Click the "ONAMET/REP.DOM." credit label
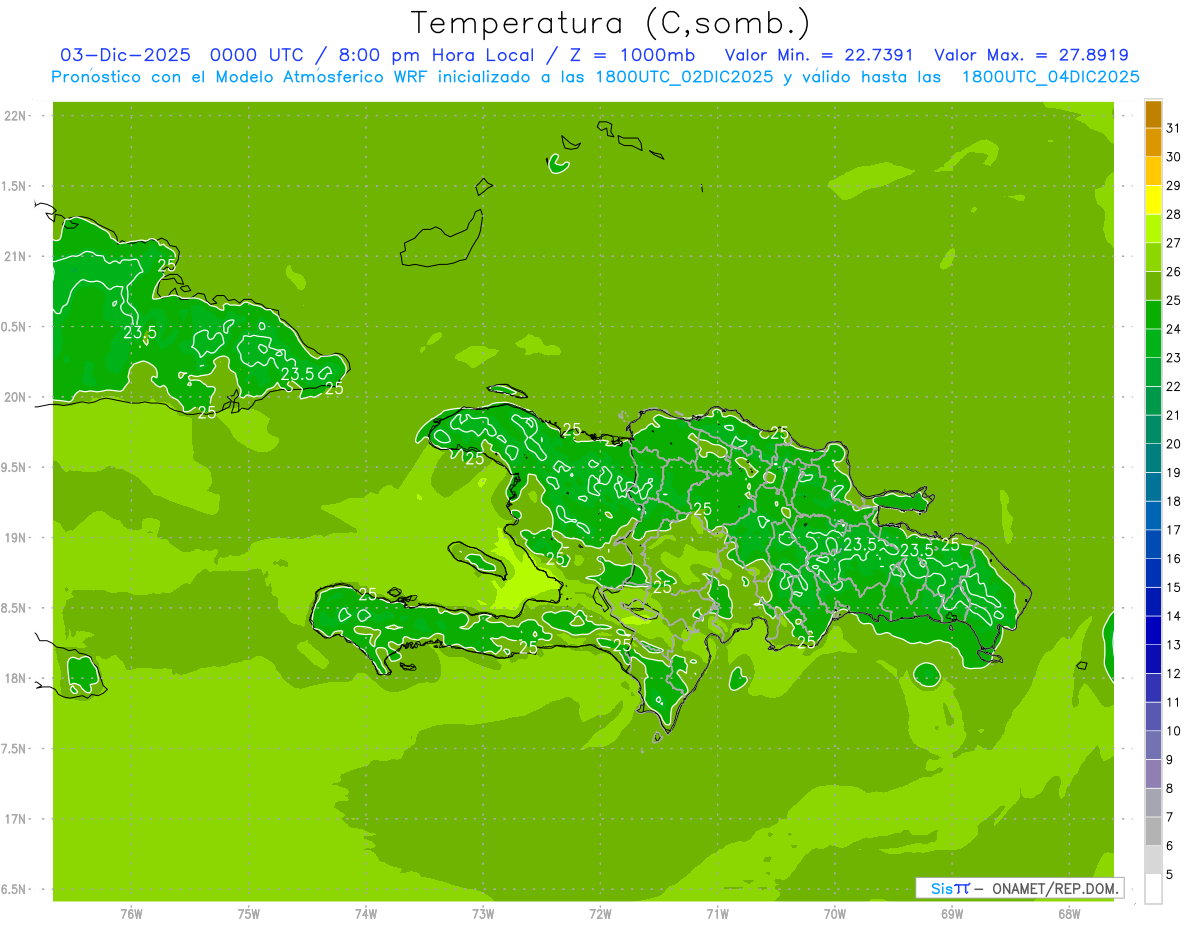 pyautogui.click(x=1056, y=888)
